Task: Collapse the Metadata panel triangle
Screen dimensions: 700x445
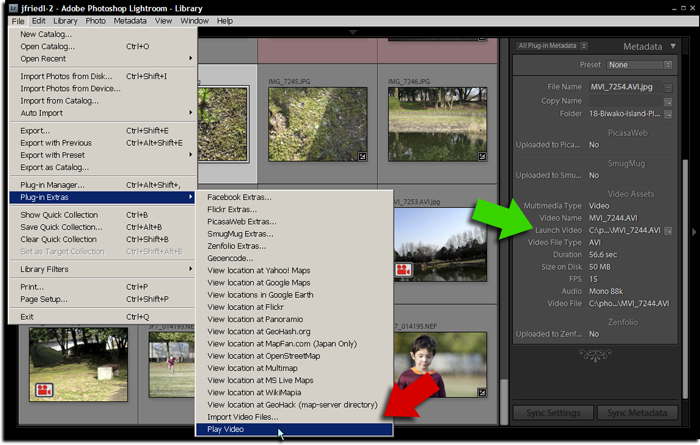Action: tap(673, 46)
